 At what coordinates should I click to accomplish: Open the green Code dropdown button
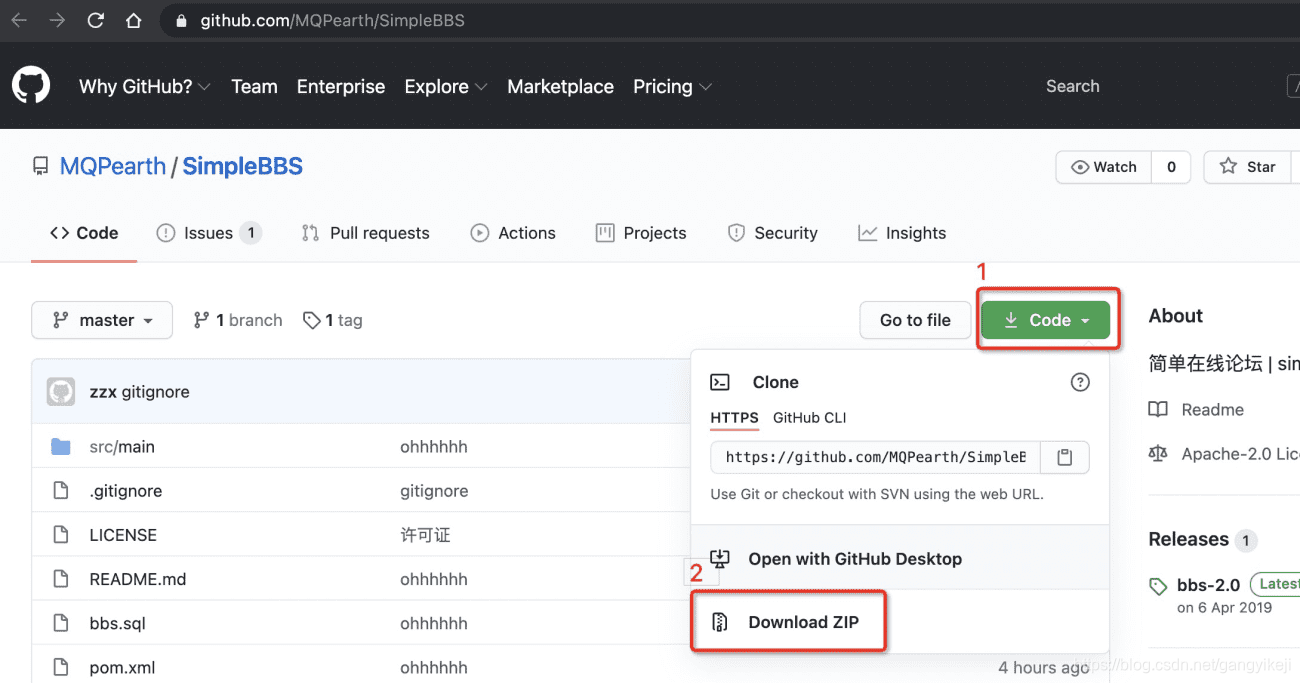point(1046,320)
